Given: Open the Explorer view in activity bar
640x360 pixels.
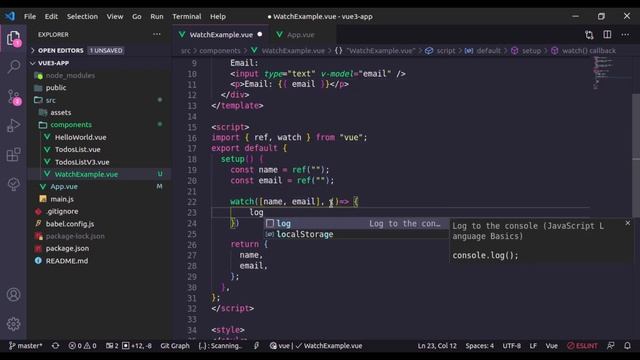Looking at the screenshot, I should click(x=13, y=38).
